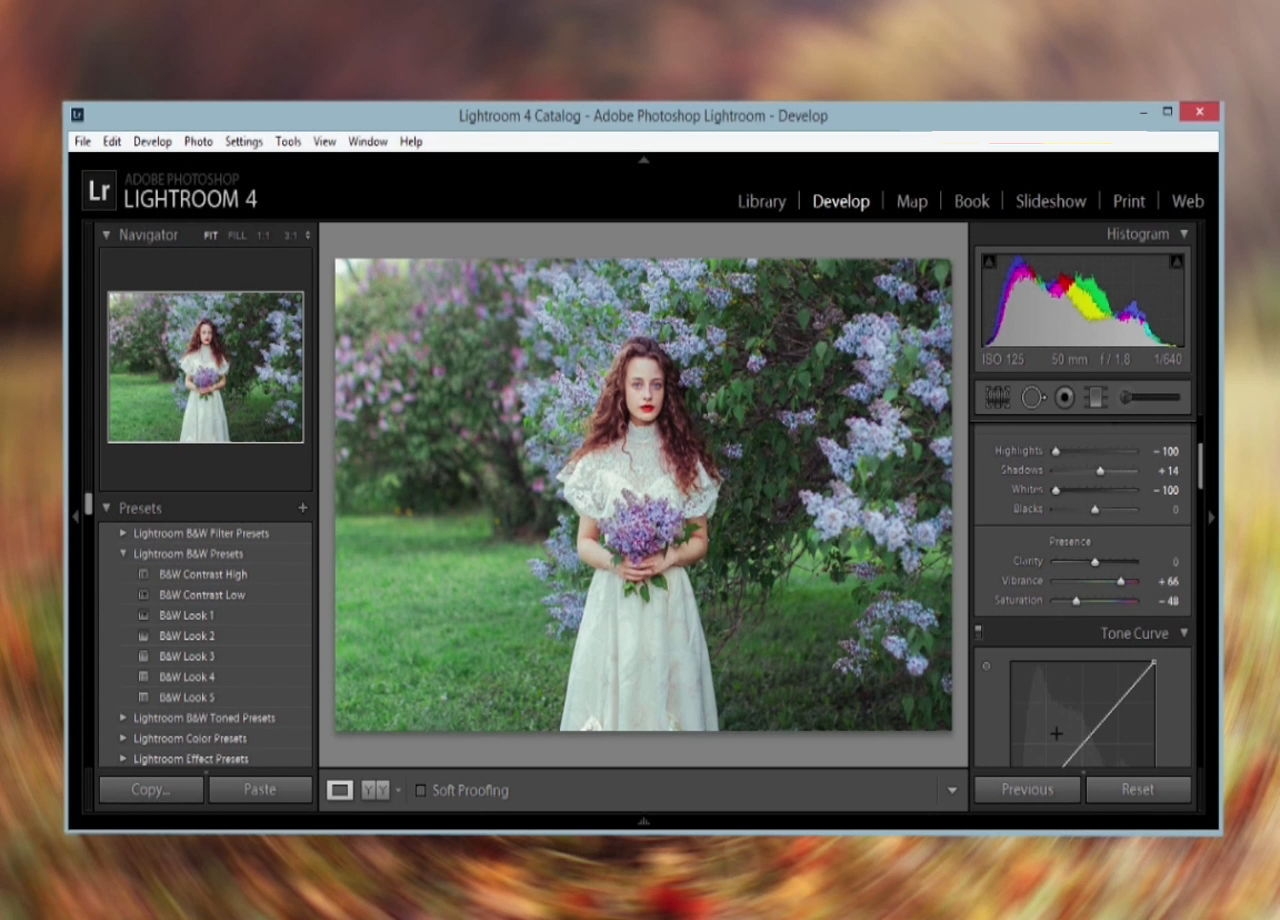
Task: Select the Red Eye Correction tool
Action: click(1065, 397)
